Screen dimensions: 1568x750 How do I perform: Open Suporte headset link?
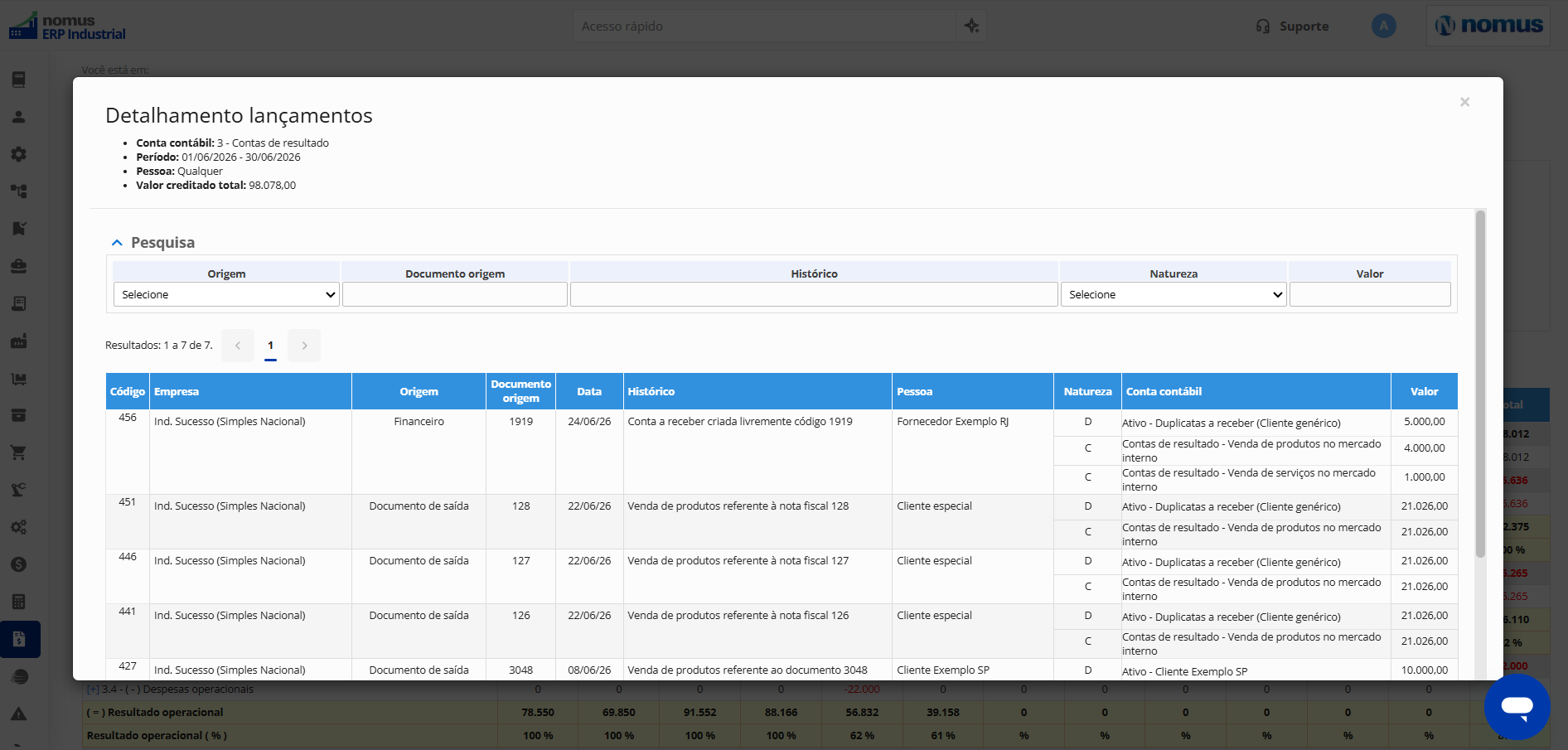tap(1292, 27)
